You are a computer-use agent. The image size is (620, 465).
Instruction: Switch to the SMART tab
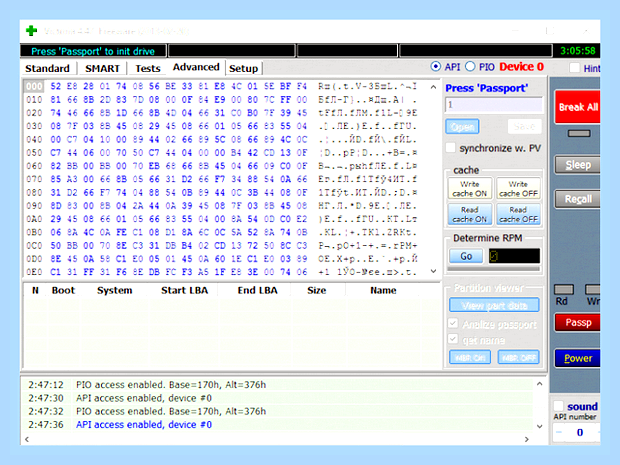click(x=102, y=68)
